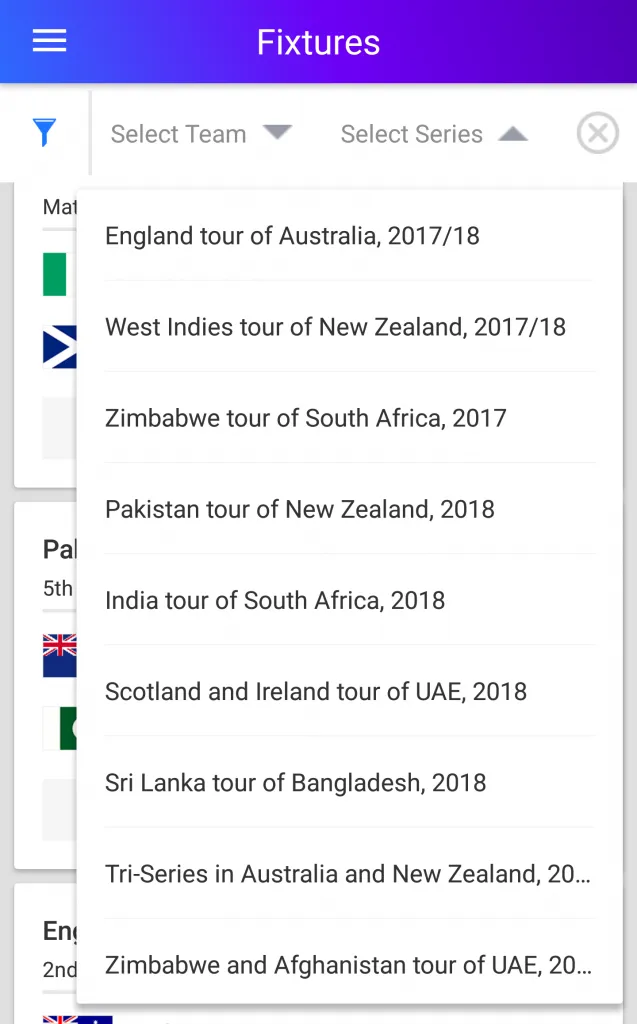Choose West Indies tour of New Zealand

[335, 327]
